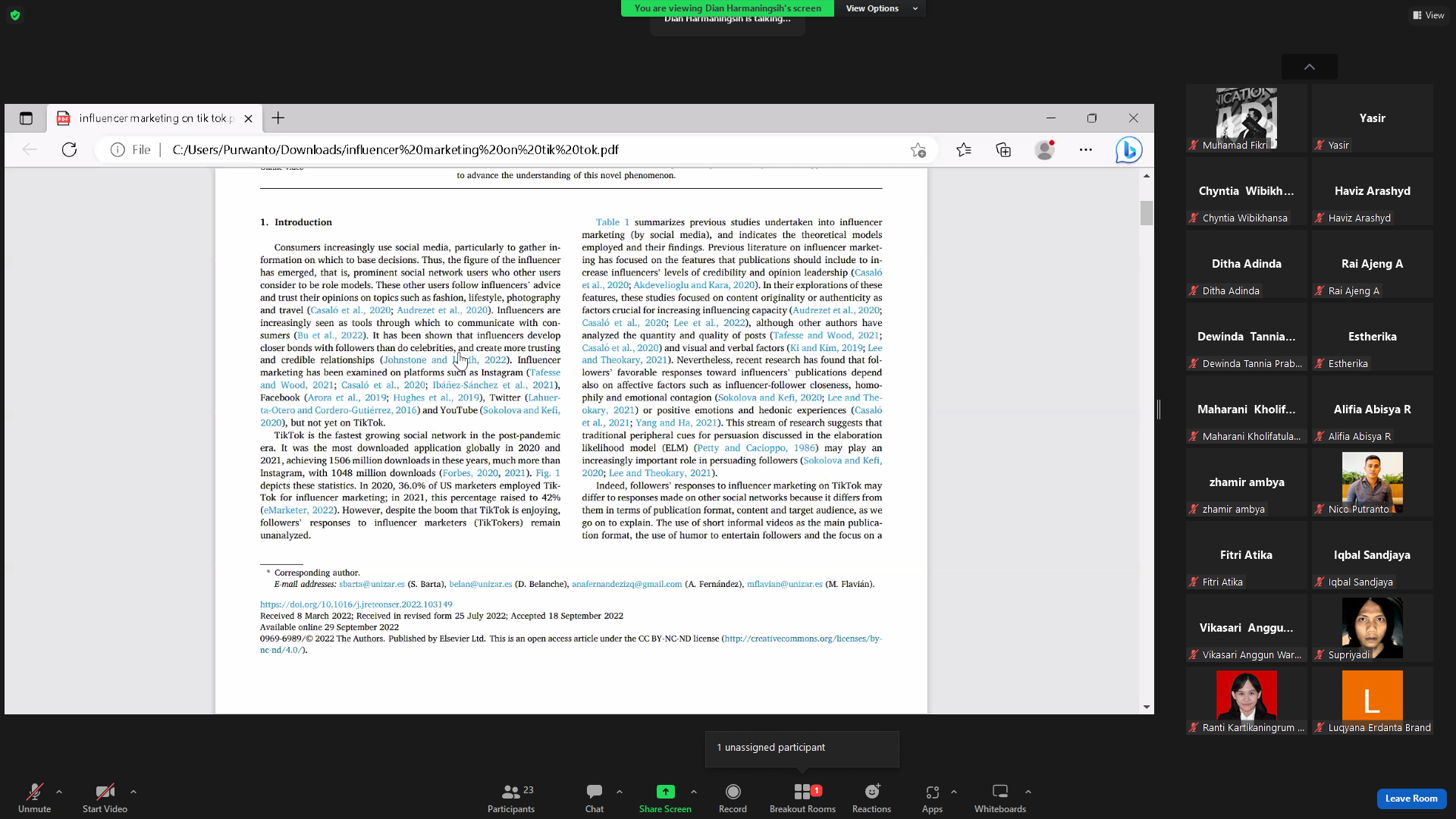Add this page to favorites star

point(918,149)
